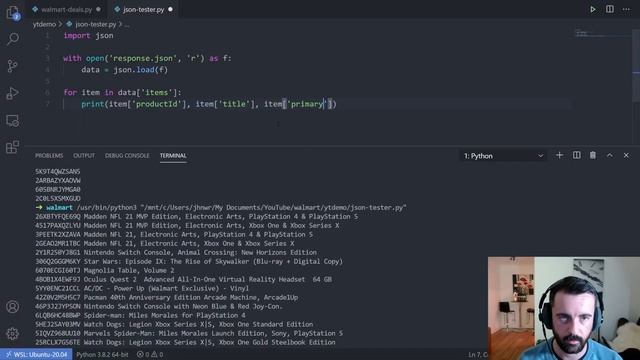Image resolution: width=640 pixels, height=360 pixels.
Task: Open the Source Control view
Action: pyautogui.click(x=13, y=66)
